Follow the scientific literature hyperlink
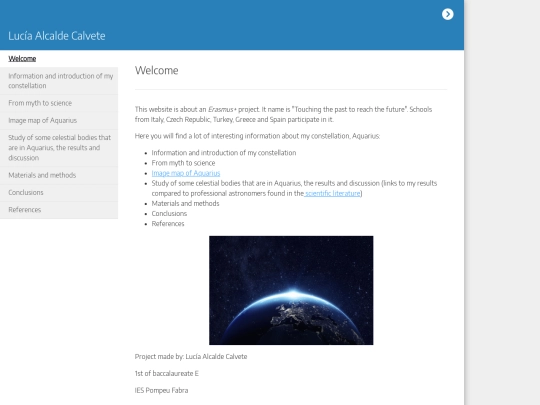Viewport: 540px width, 405px height. pyautogui.click(x=332, y=194)
